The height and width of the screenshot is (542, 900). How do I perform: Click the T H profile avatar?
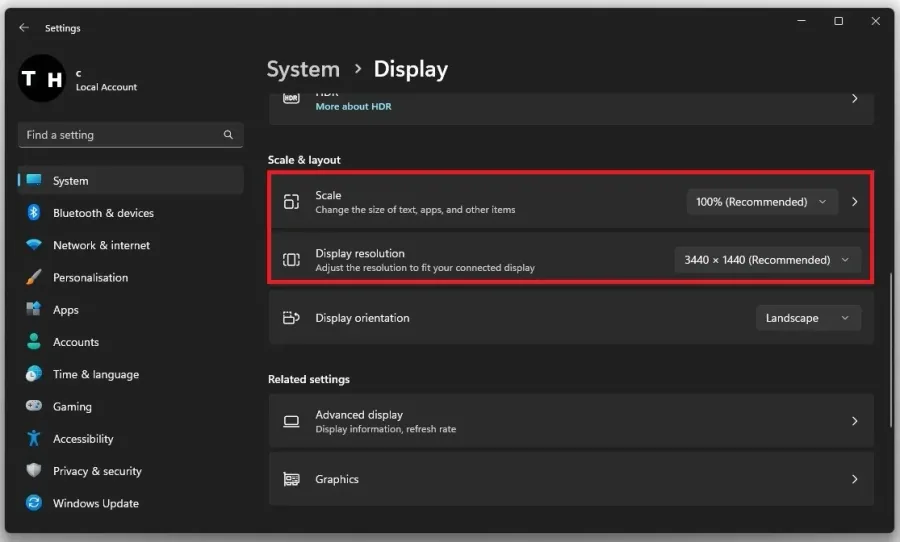(x=42, y=79)
